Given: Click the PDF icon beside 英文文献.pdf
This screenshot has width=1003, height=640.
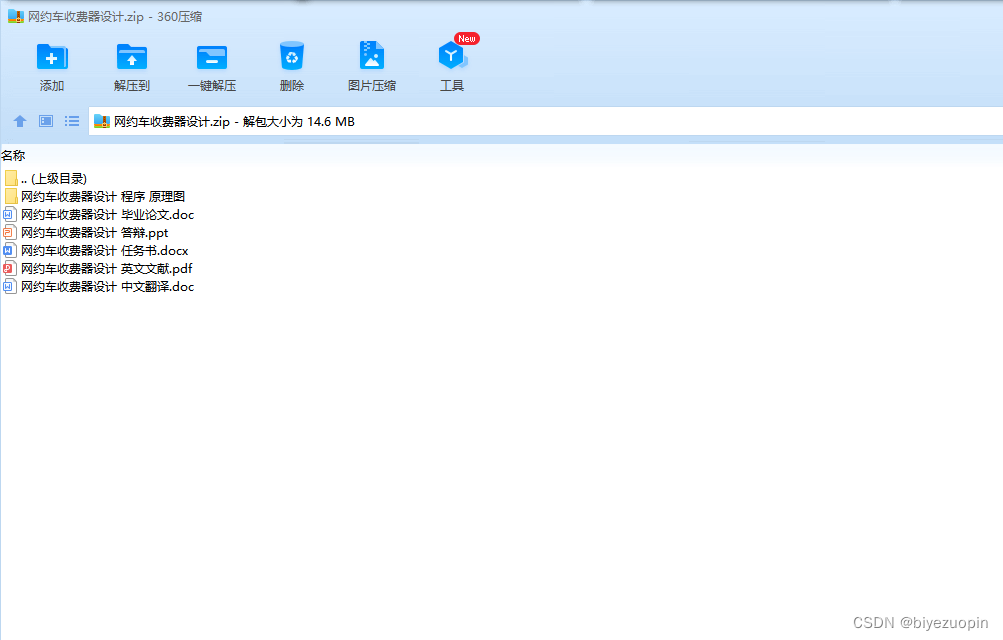Looking at the screenshot, I should pyautogui.click(x=9, y=268).
